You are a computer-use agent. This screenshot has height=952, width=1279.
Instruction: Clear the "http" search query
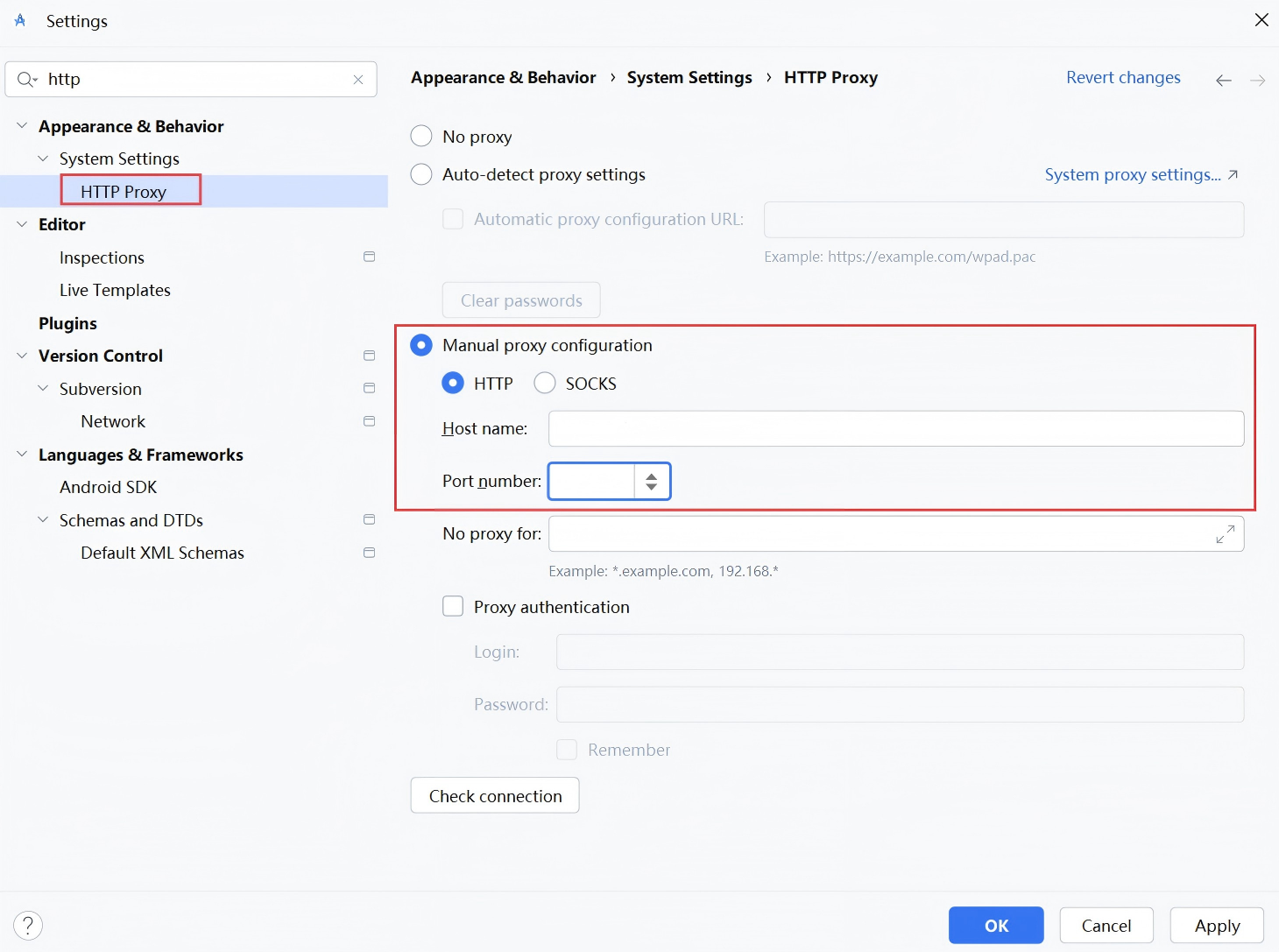click(x=358, y=79)
